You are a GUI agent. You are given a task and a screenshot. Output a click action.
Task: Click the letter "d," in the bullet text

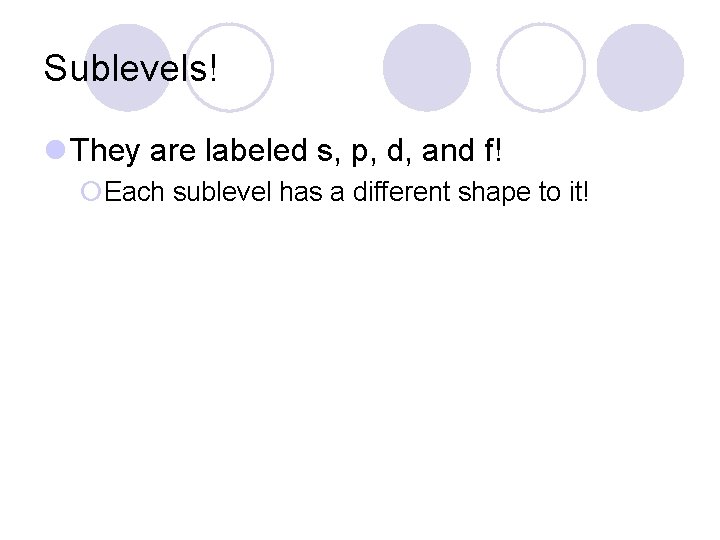[399, 151]
